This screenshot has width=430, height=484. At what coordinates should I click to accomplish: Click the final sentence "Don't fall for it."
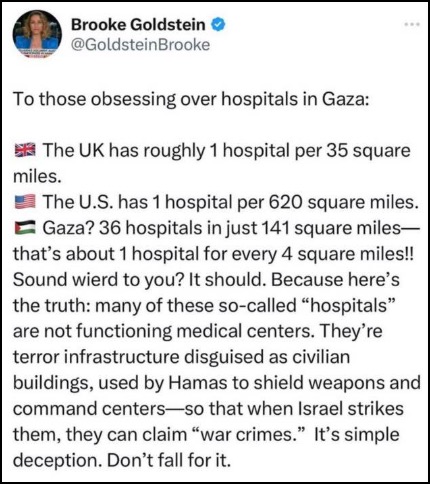[x=169, y=461]
